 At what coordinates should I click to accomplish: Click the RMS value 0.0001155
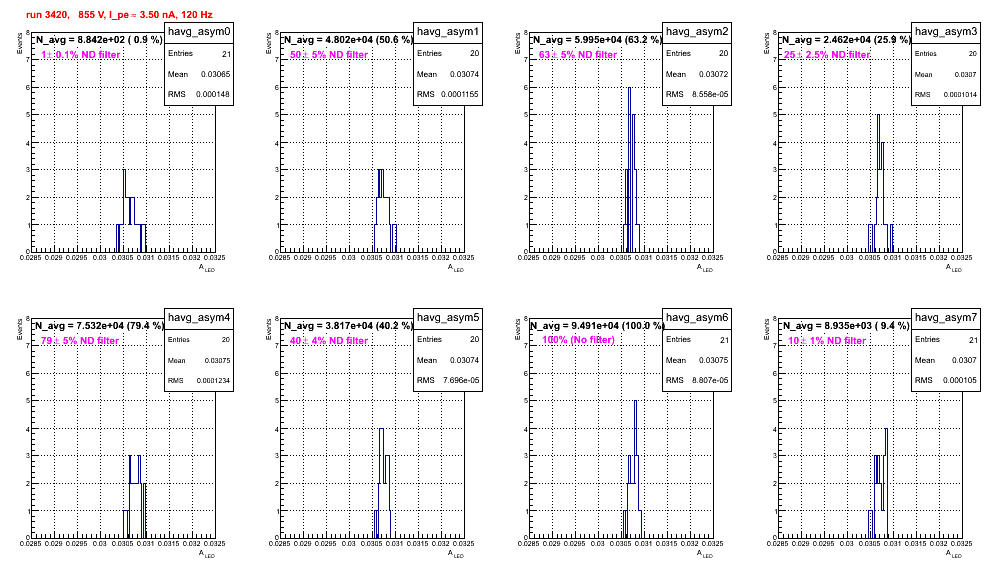460,94
